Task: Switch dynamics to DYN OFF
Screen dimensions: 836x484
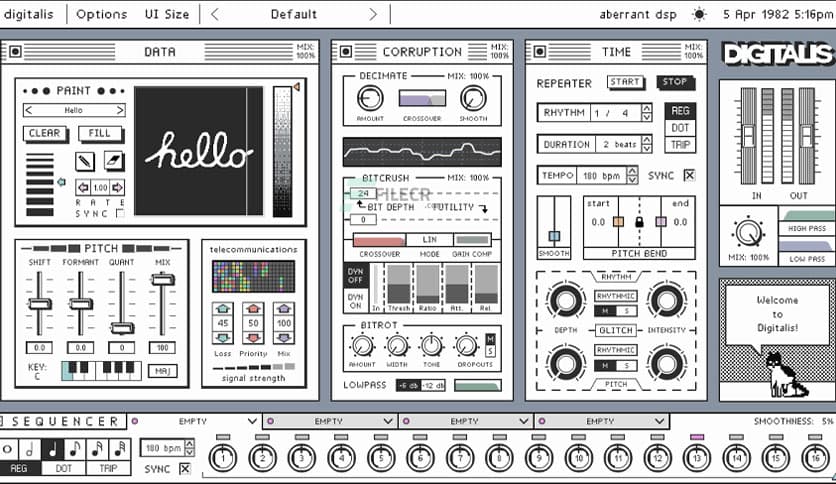Action: (x=356, y=276)
